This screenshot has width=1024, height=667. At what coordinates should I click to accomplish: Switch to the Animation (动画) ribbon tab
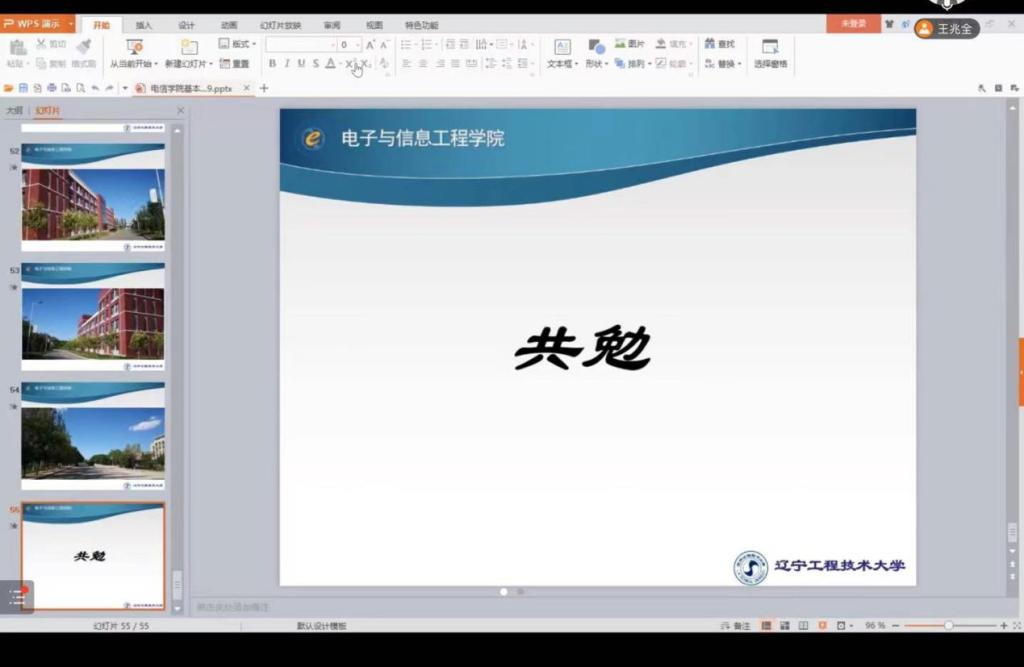229,25
